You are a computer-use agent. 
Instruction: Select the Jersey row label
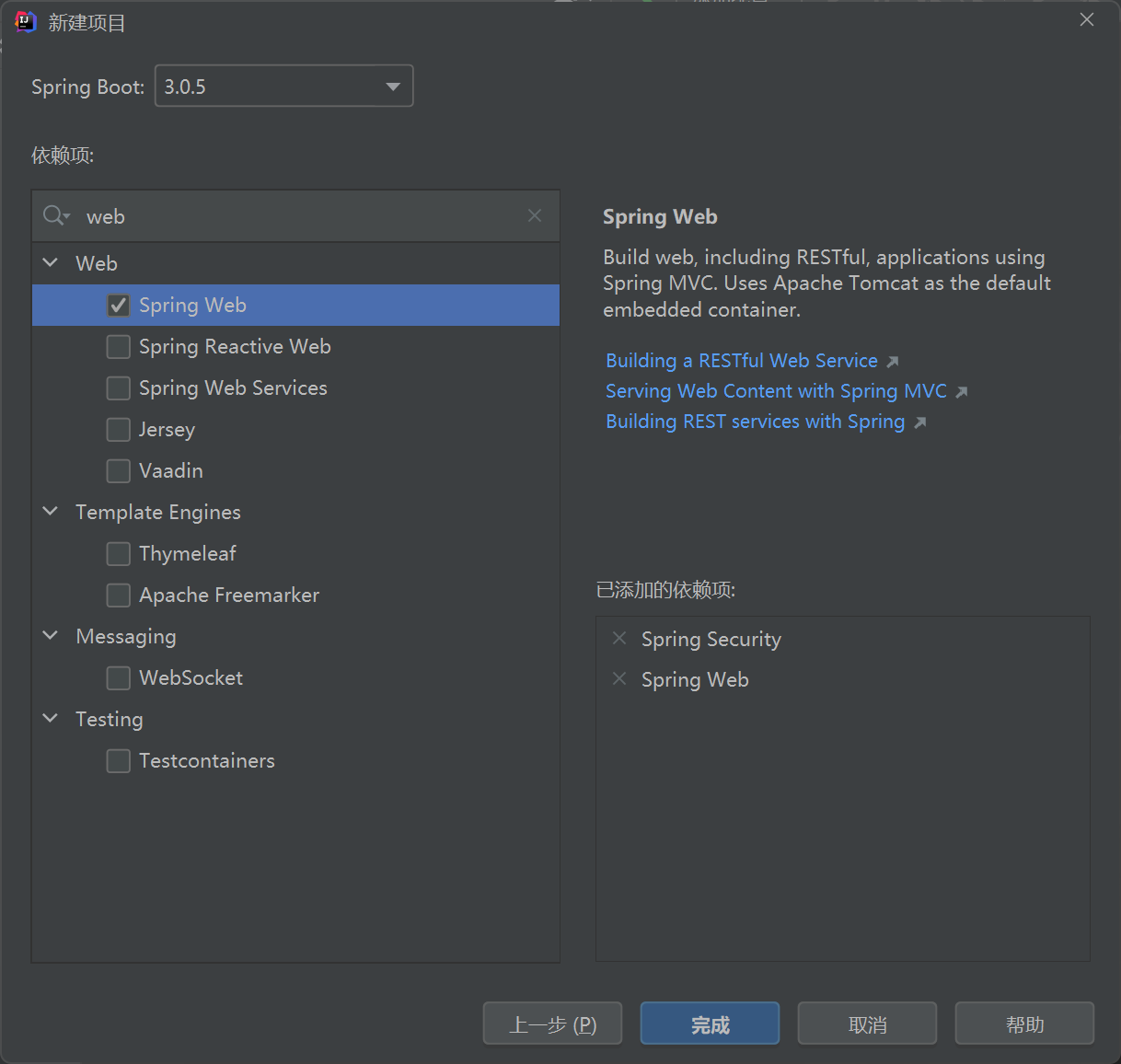167,429
